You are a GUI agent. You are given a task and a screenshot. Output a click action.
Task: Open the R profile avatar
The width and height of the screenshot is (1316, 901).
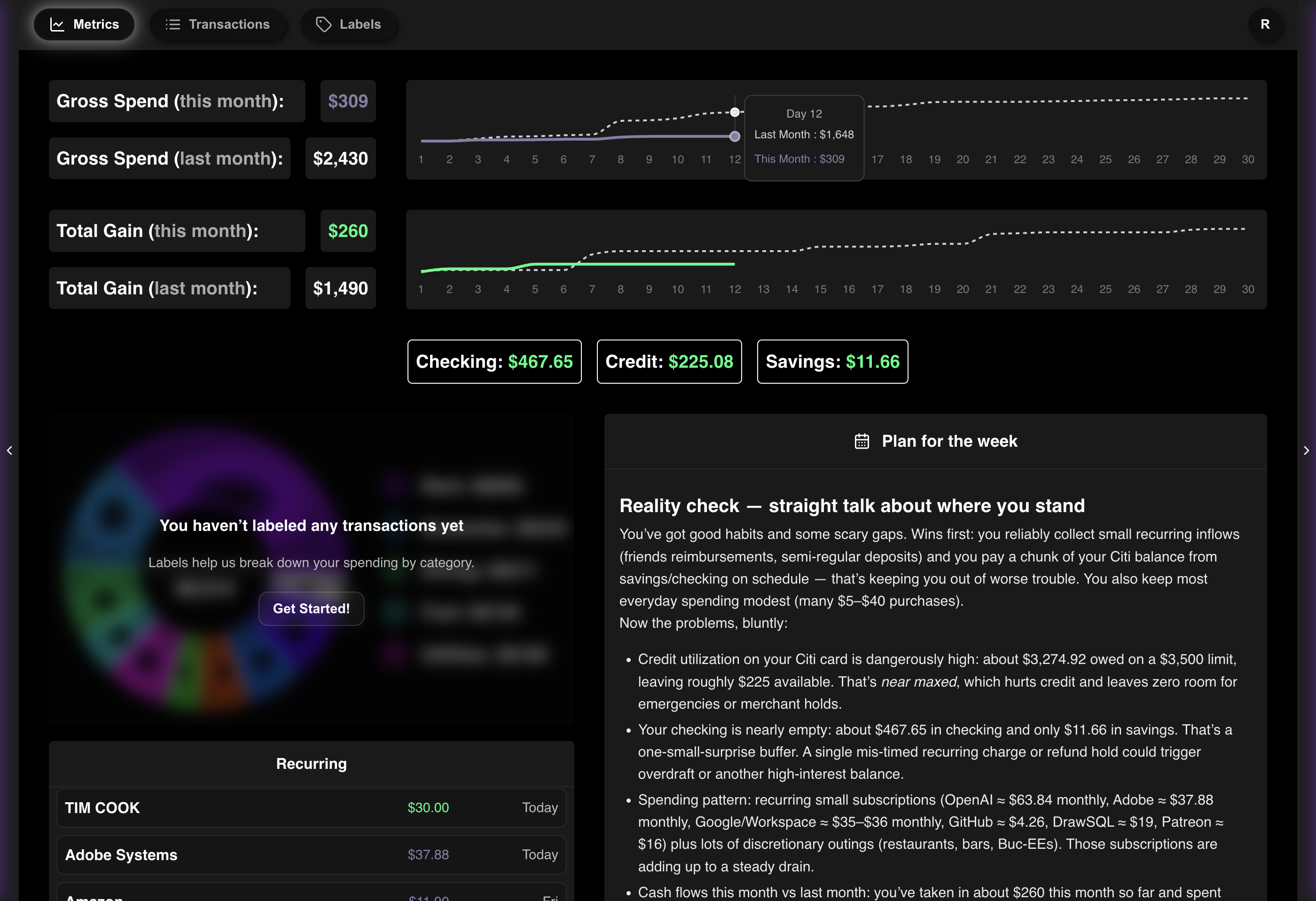tap(1266, 25)
